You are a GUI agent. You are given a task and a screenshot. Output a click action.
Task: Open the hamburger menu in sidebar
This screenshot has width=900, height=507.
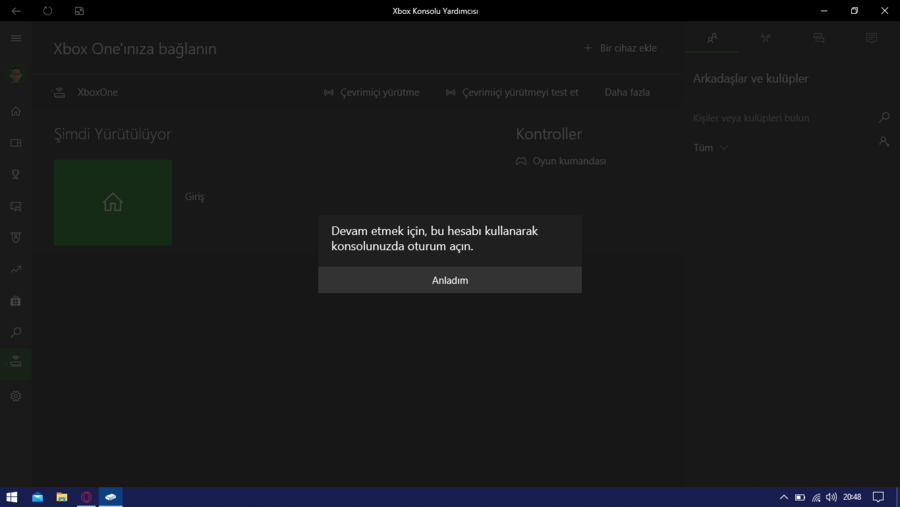[x=16, y=38]
